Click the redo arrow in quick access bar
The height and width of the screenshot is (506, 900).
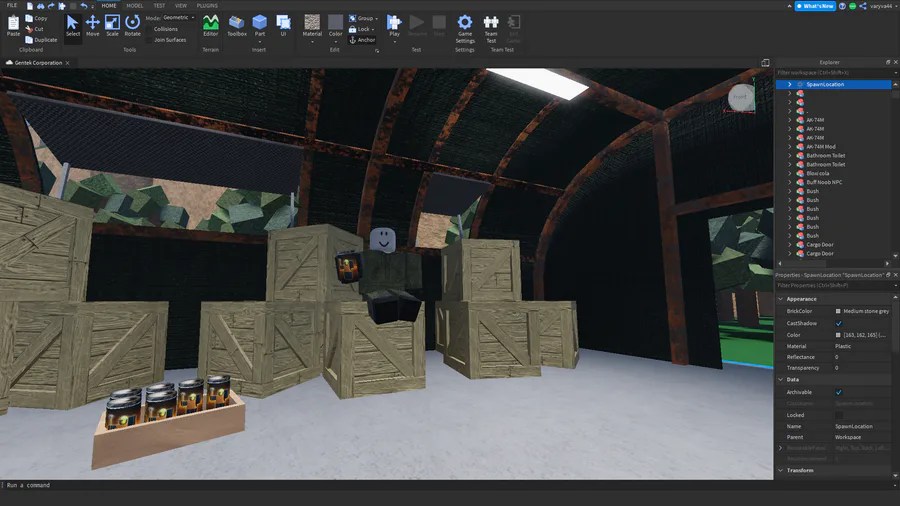pos(51,6)
